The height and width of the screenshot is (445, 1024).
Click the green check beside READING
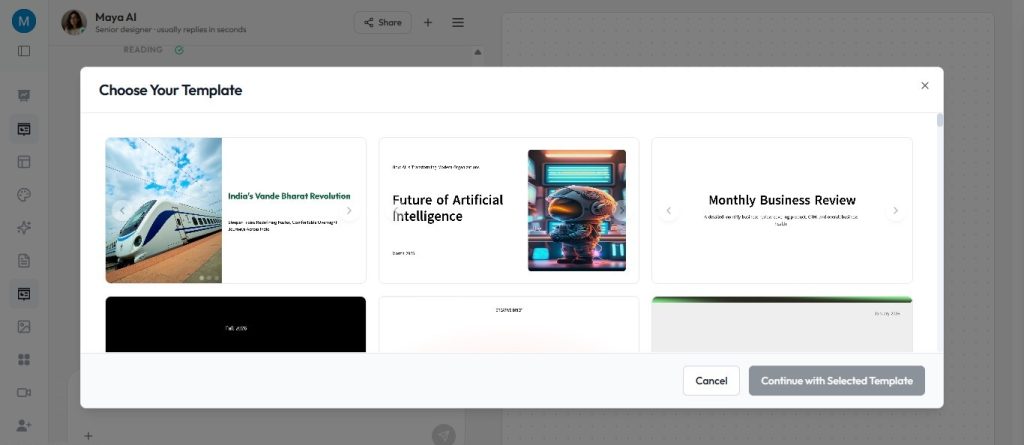pos(179,50)
